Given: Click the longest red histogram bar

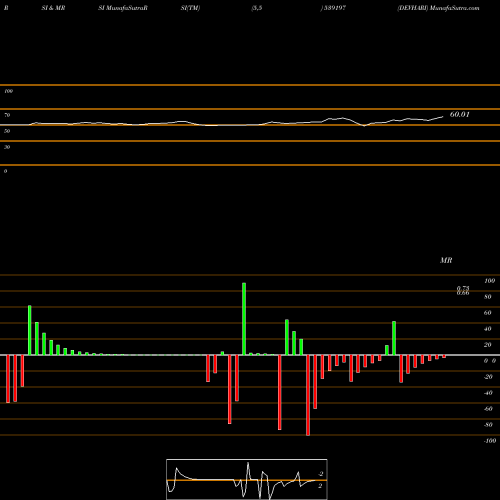Looking at the screenshot, I should point(308,395).
